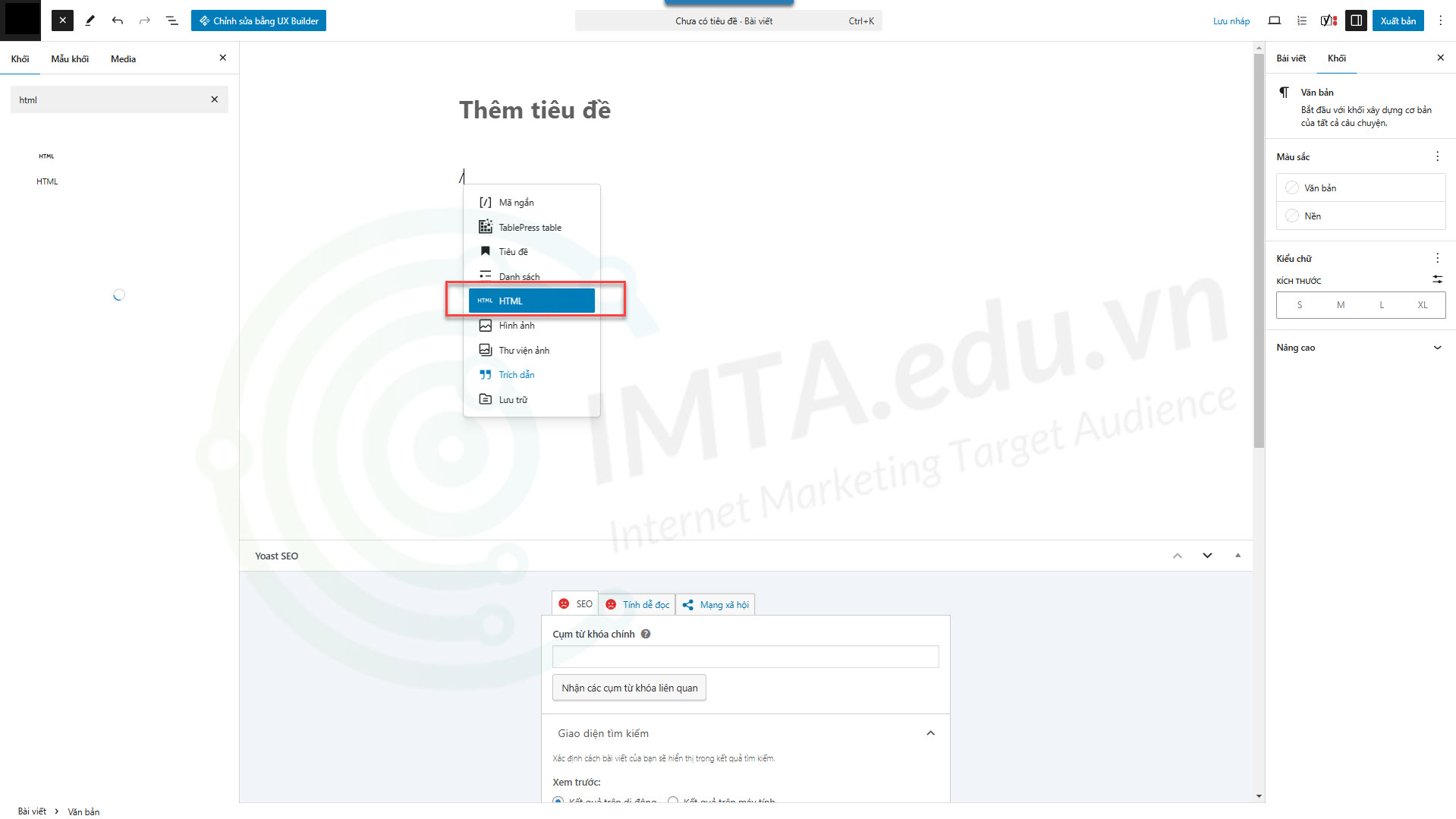Screen dimensions: 1456x819
Task: Switch to the Mẫu khối tab
Action: pos(70,58)
